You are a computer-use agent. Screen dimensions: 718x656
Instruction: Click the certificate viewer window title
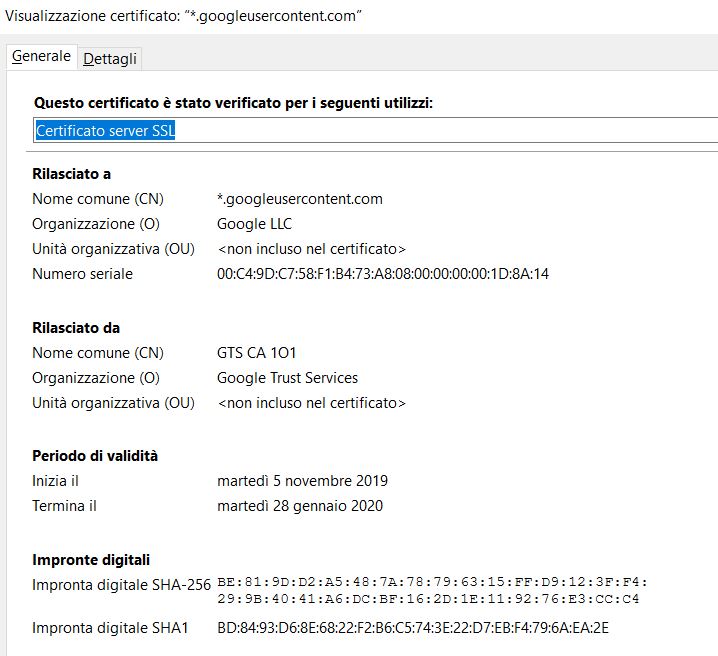click(x=184, y=16)
